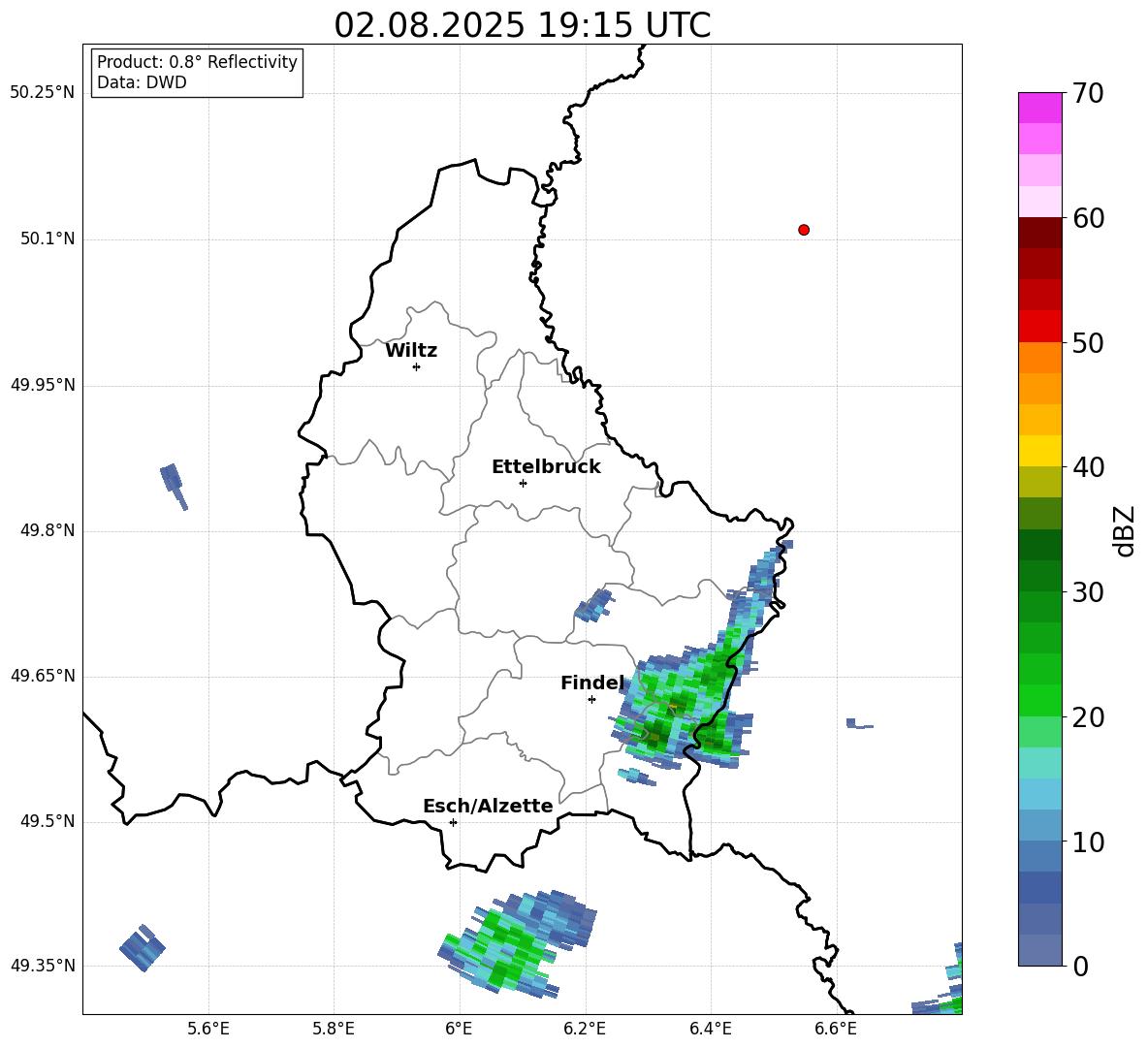Click the Ettelbruck station cross marker
This screenshot has width=1148, height=1048.
click(x=523, y=483)
